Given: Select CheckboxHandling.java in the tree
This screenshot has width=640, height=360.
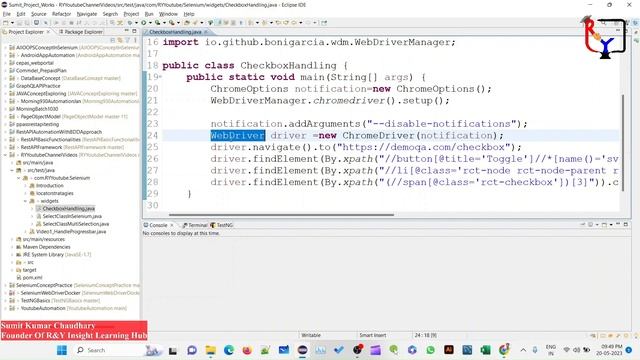Looking at the screenshot, I should [x=68, y=209].
